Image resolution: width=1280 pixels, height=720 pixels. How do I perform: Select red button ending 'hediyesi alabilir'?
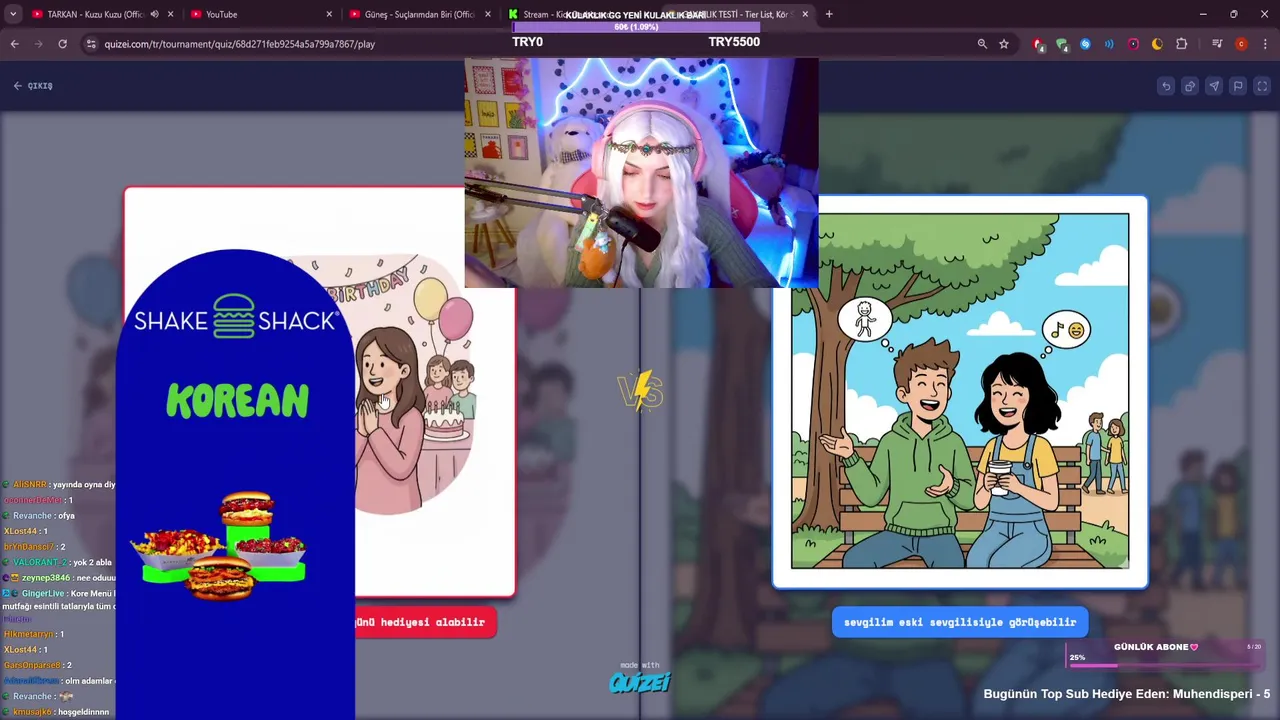(425, 622)
